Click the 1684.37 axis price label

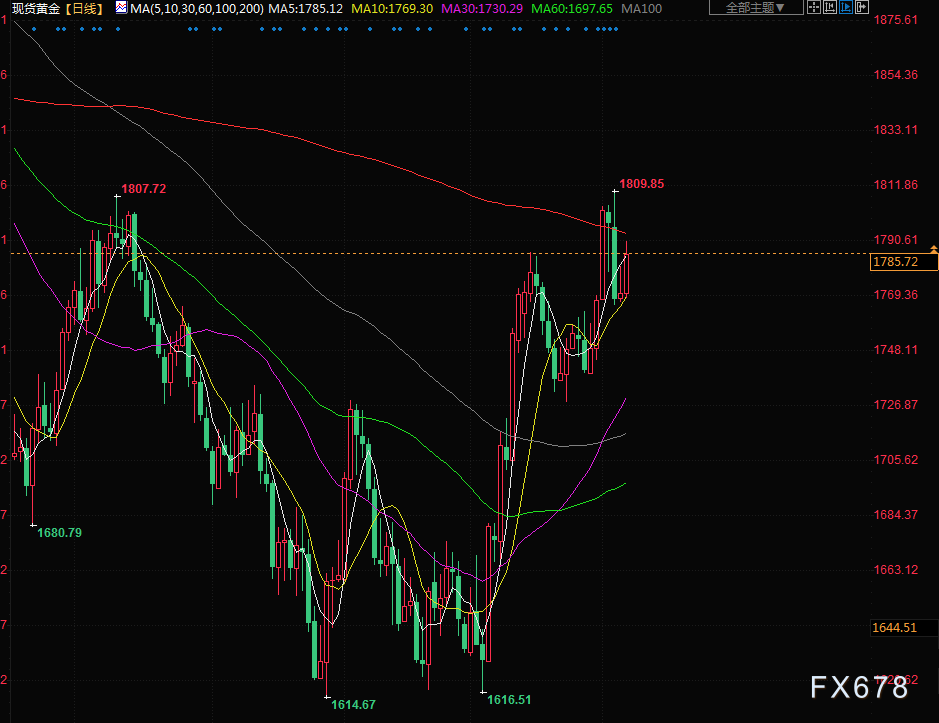coord(895,515)
